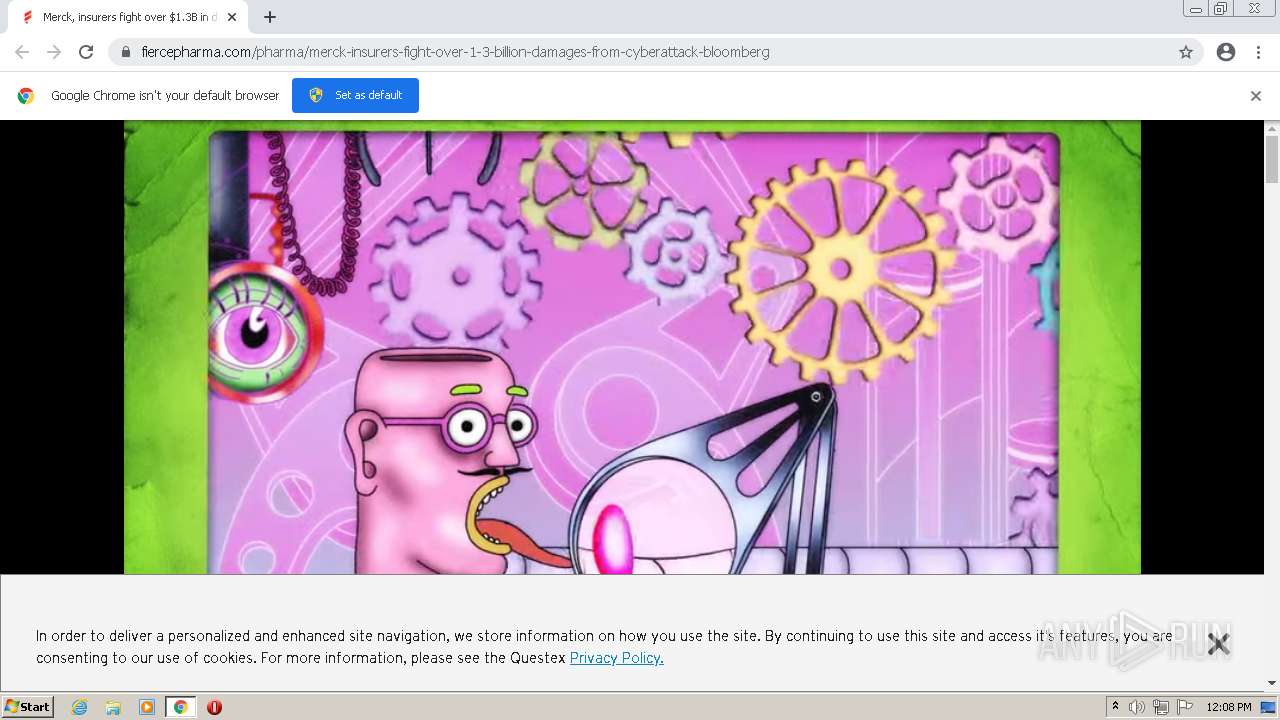The width and height of the screenshot is (1280, 720).
Task: Set Chrome as default browser
Action: pyautogui.click(x=355, y=95)
